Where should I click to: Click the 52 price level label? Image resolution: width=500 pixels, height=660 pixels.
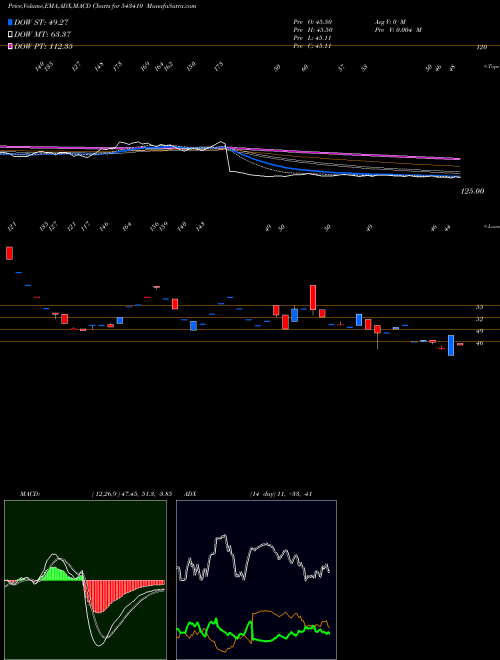click(x=479, y=319)
